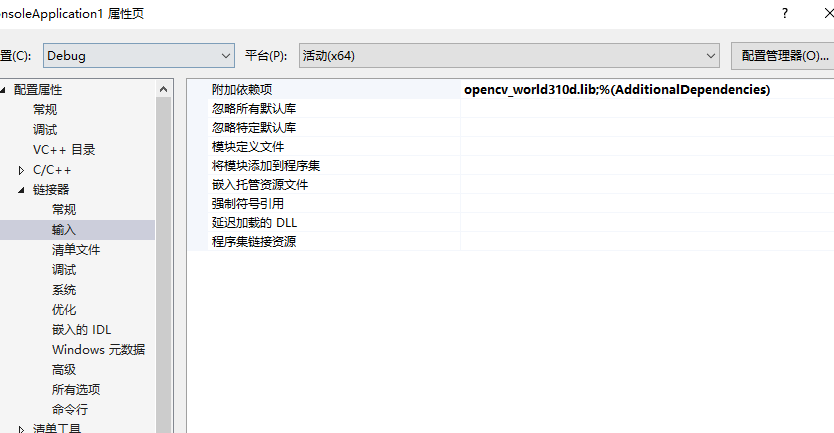Select 调试 under 配置属性

45,130
